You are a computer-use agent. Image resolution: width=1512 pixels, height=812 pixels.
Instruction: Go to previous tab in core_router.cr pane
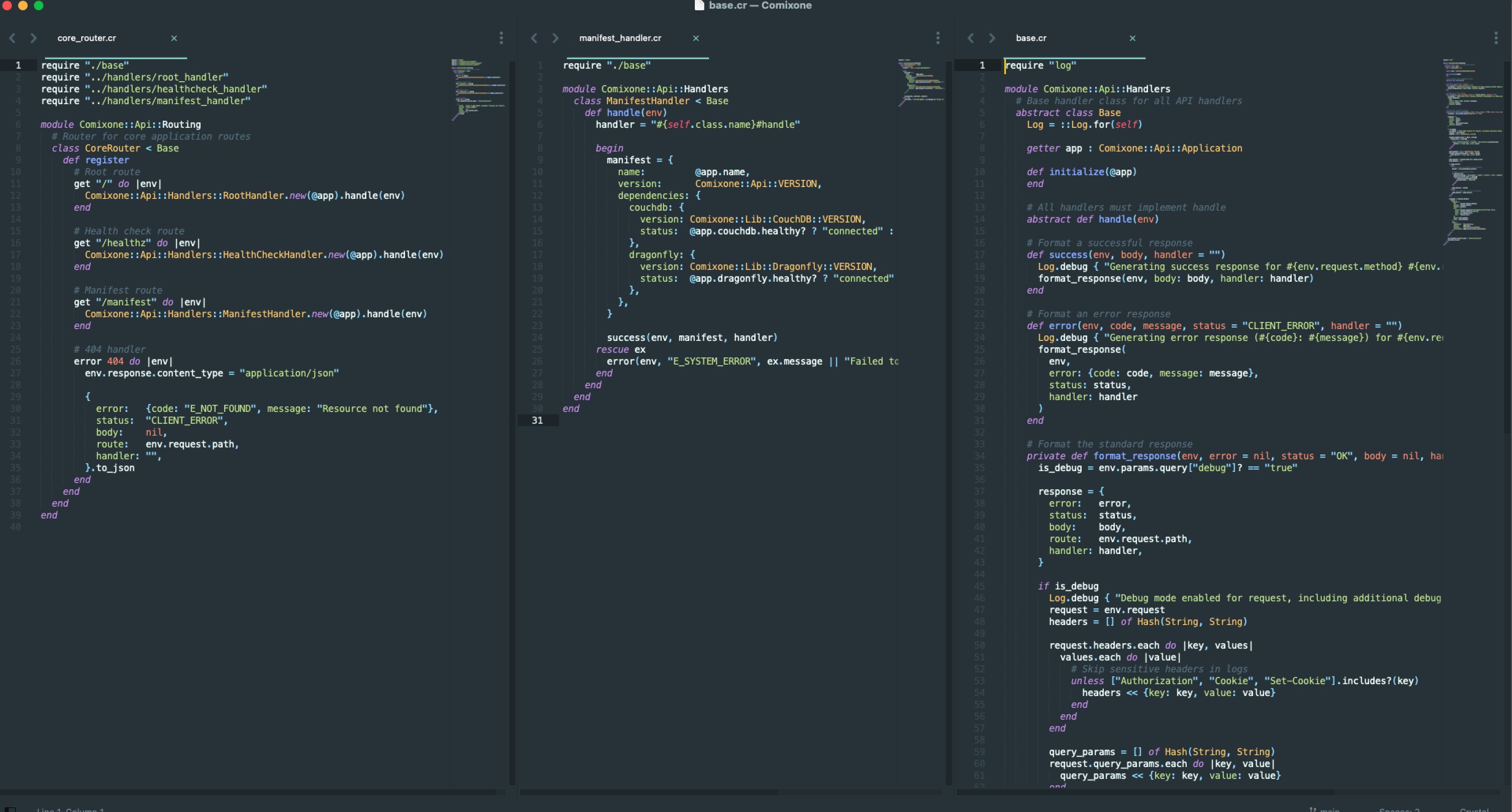coord(12,38)
